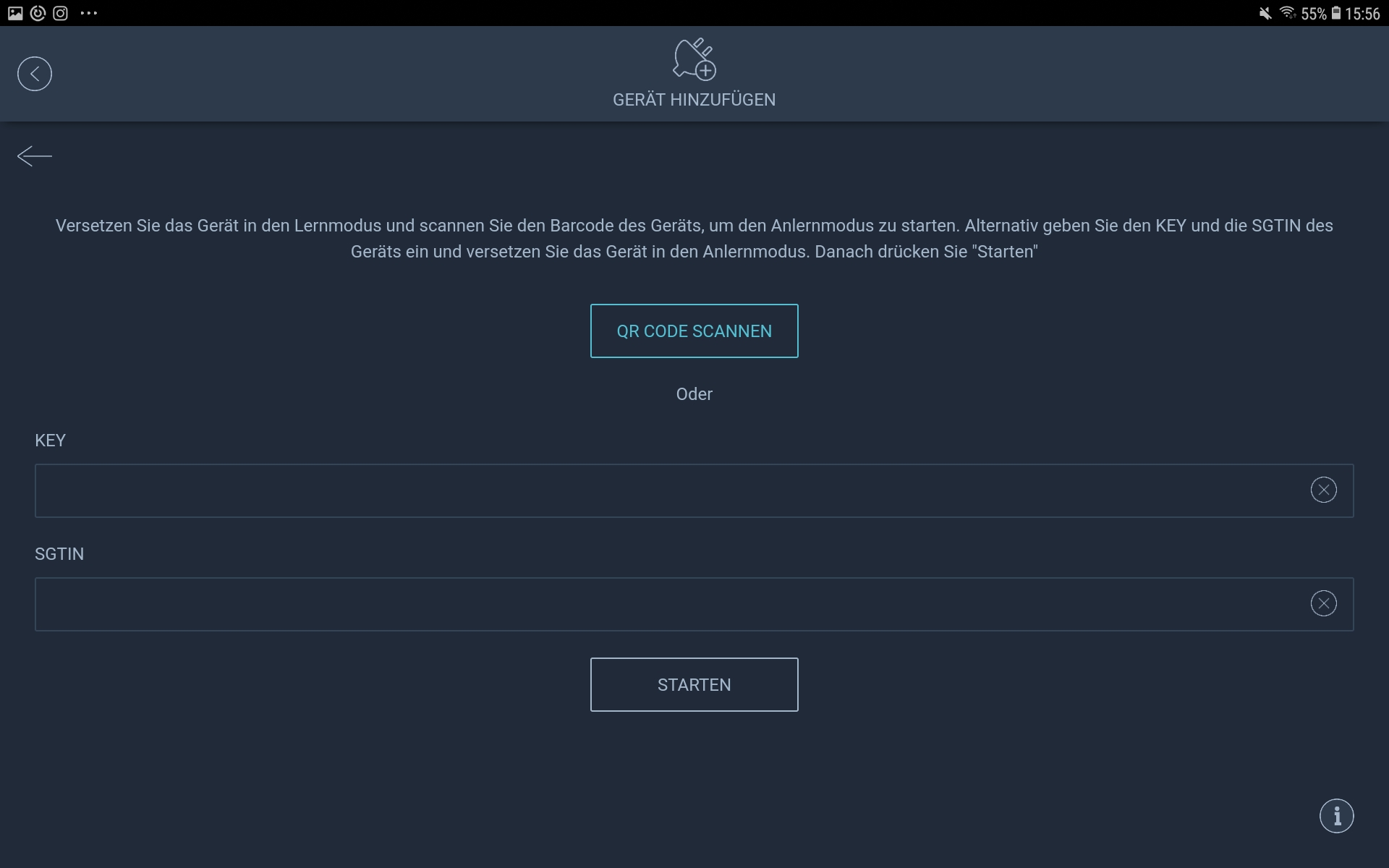Clear the SGTIN field with its X icon
This screenshot has width=1389, height=868.
(1323, 603)
